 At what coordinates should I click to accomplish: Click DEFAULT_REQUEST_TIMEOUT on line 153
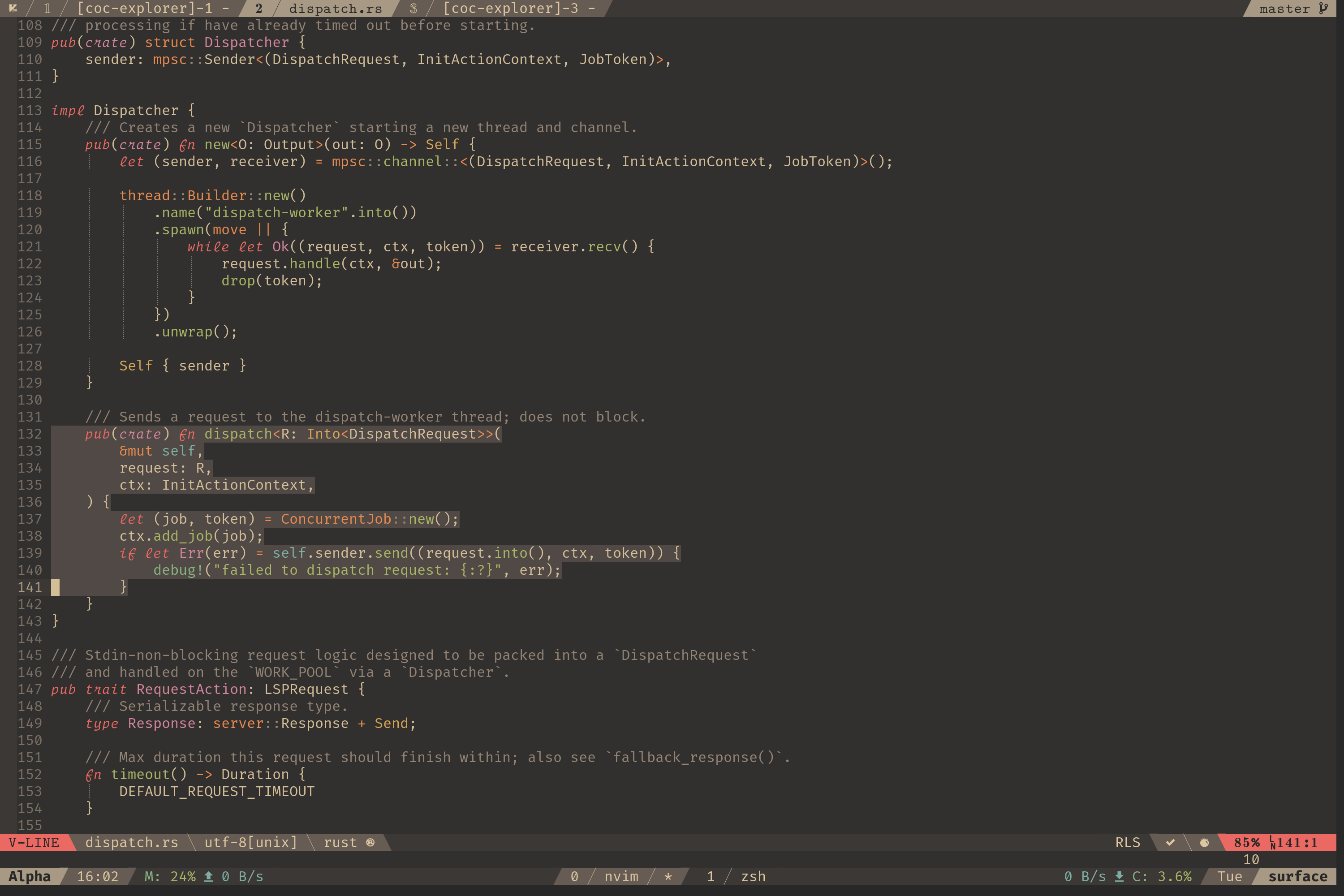[216, 792]
